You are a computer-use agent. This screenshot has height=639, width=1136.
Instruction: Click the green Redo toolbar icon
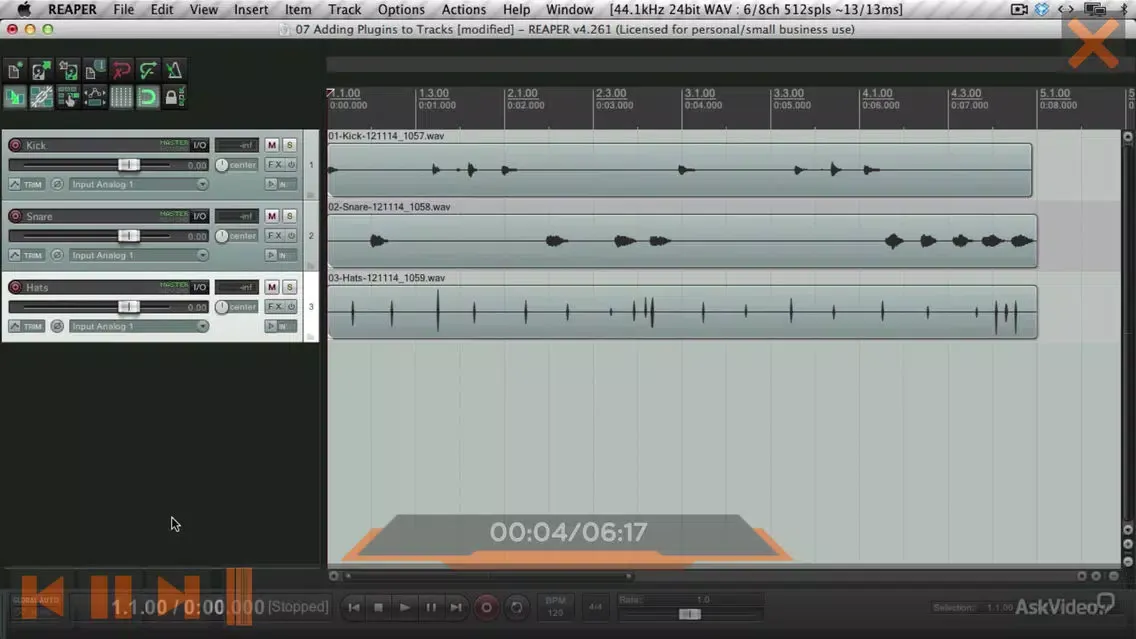click(x=148, y=70)
